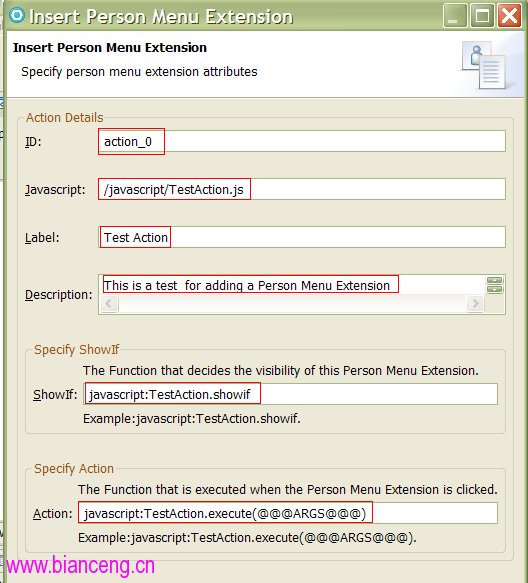The width and height of the screenshot is (528, 583).
Task: Click text about function executed when clicked
Action: tap(288, 489)
